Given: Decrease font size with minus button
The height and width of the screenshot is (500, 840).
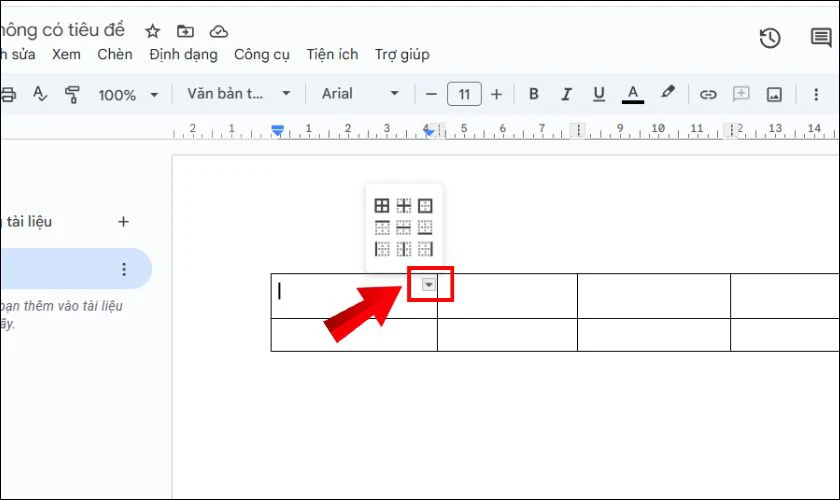Looking at the screenshot, I should point(431,94).
